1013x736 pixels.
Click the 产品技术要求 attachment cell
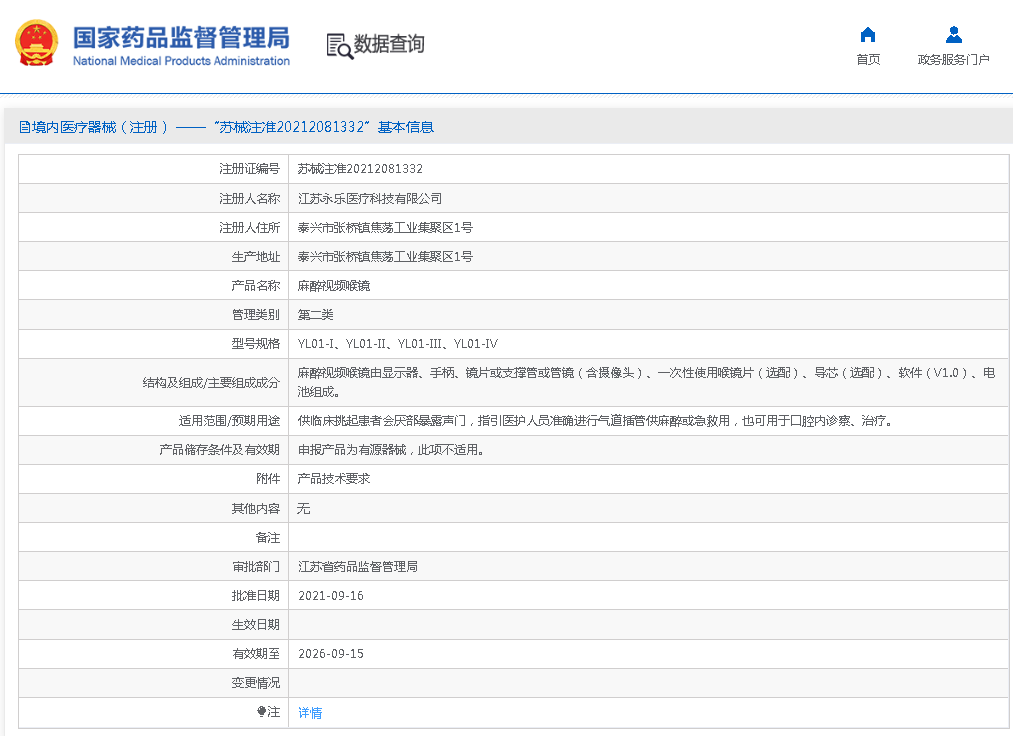pos(334,479)
